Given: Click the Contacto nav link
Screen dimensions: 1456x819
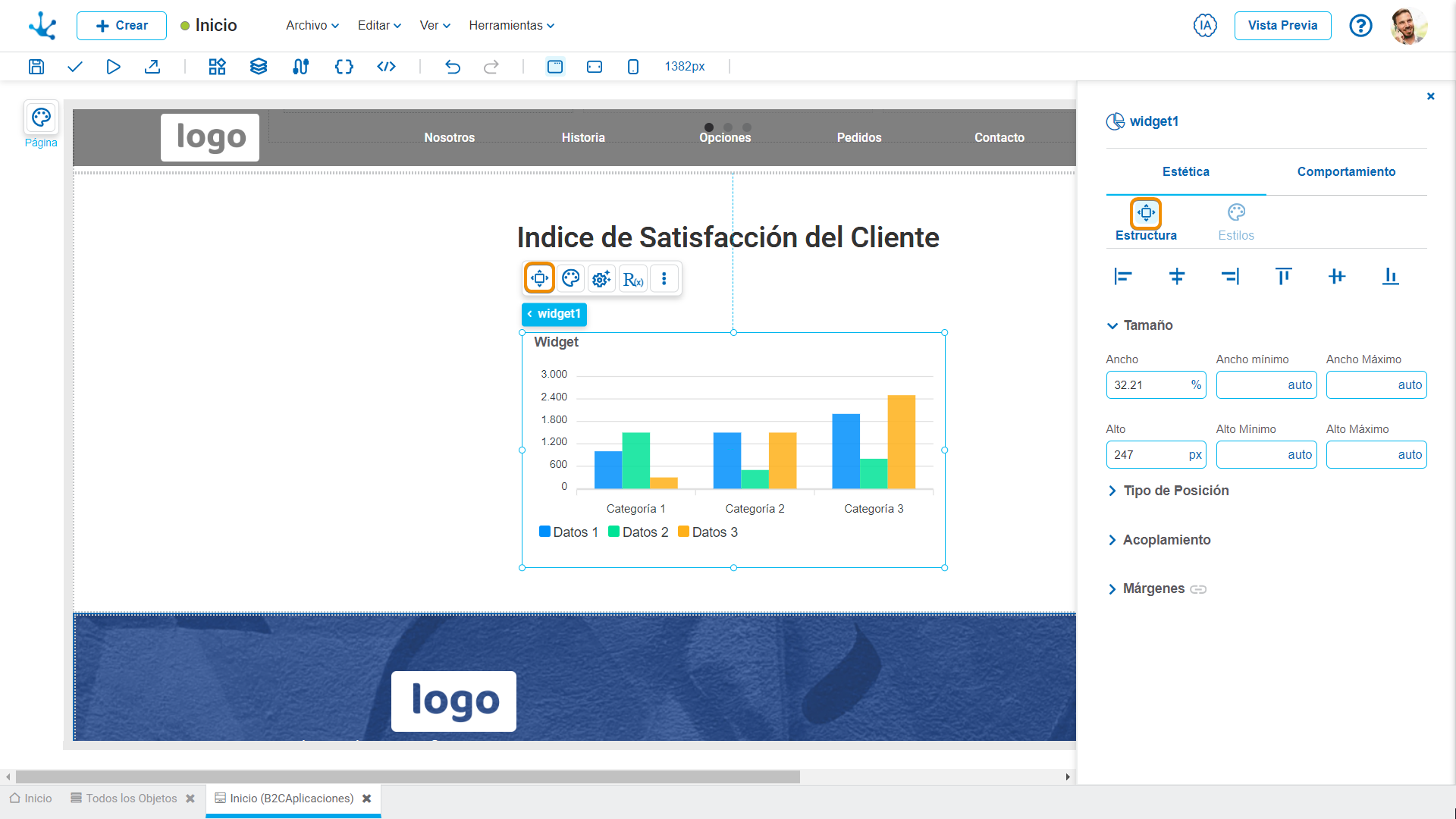Looking at the screenshot, I should click(x=999, y=138).
